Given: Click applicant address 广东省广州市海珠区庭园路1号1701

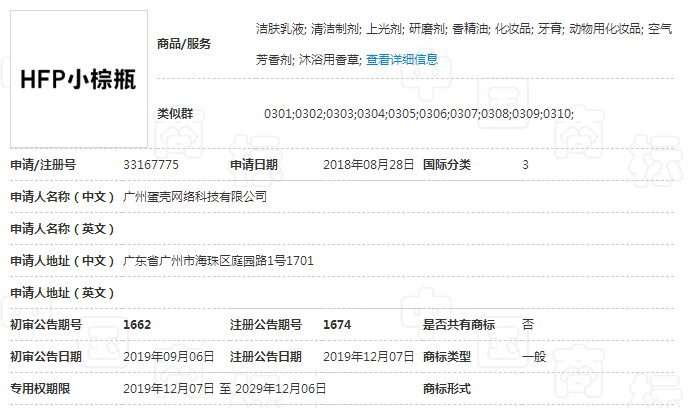Looking at the screenshot, I should [218, 261].
